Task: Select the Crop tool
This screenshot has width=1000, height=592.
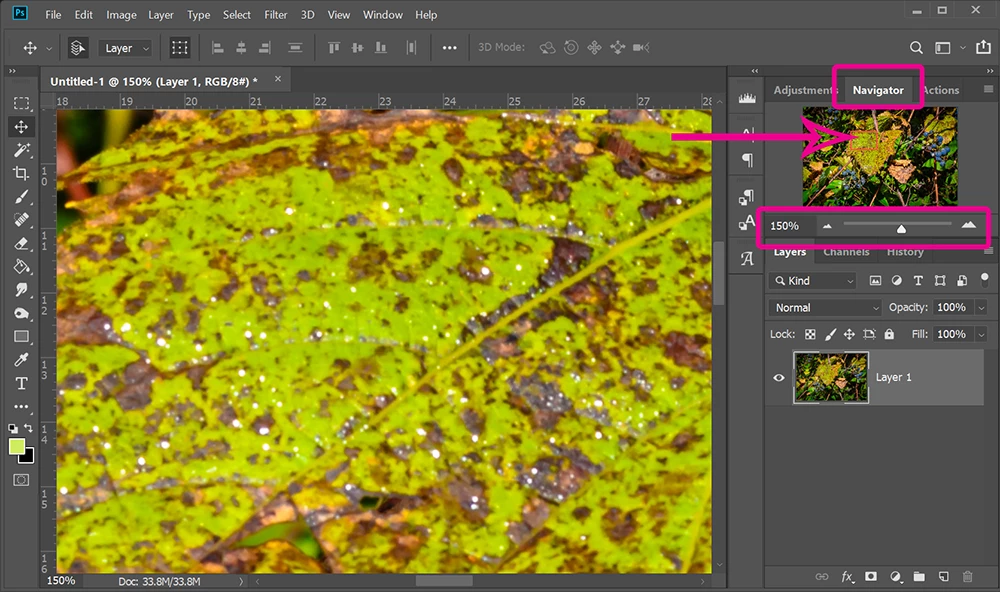Action: click(21, 174)
